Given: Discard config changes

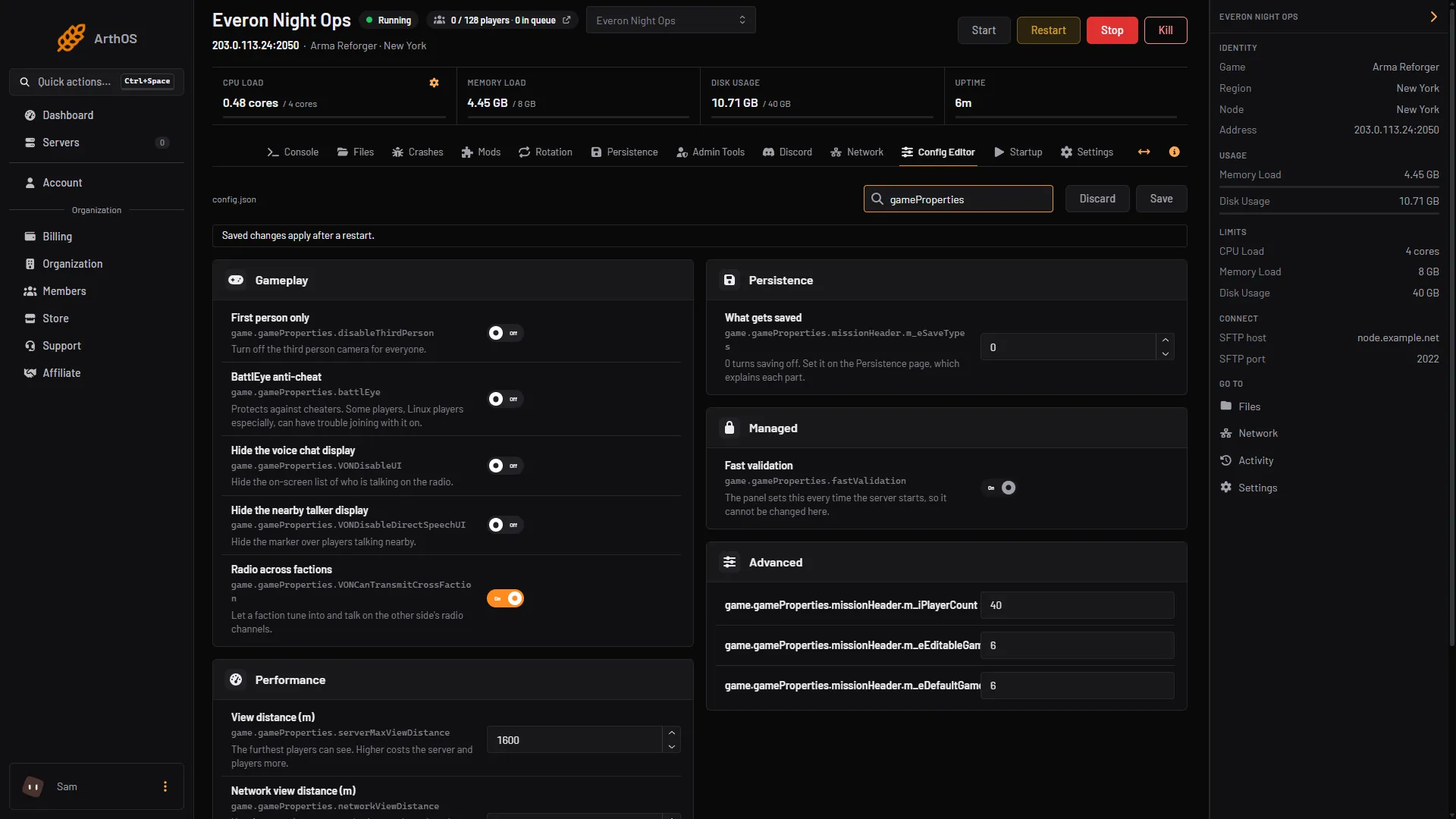Looking at the screenshot, I should click(1097, 199).
